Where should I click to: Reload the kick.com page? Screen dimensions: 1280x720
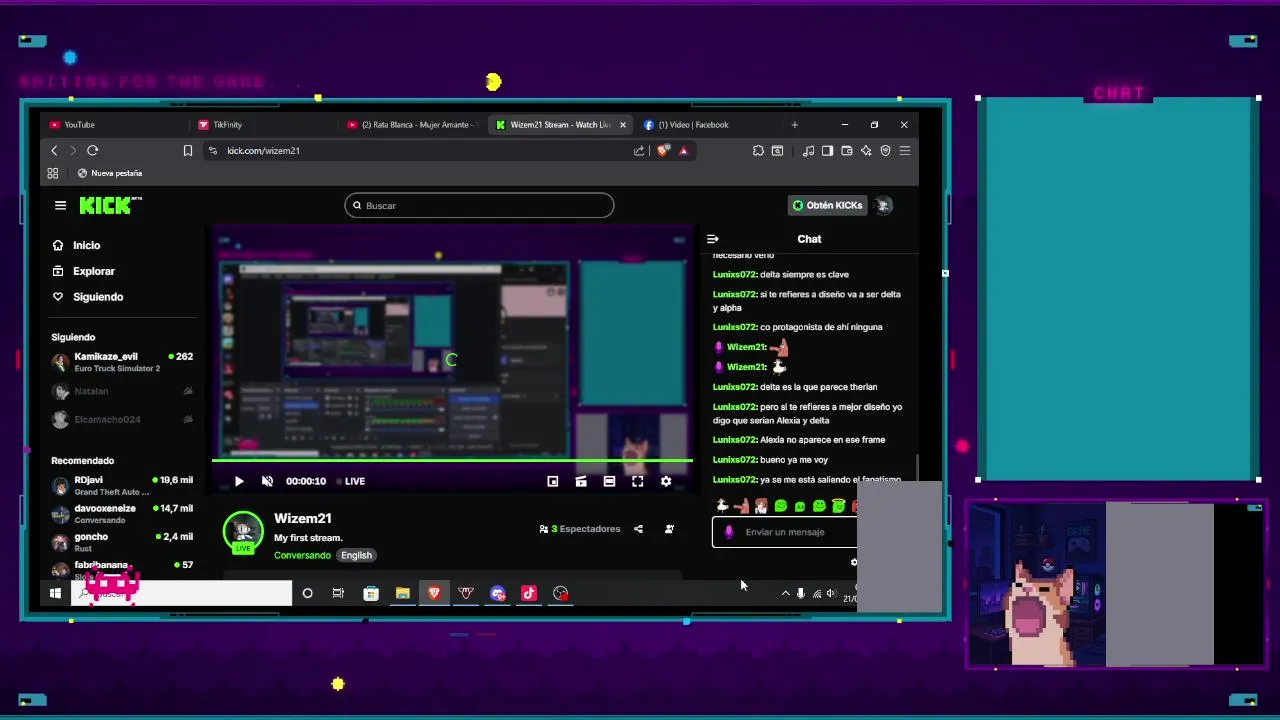coord(92,150)
